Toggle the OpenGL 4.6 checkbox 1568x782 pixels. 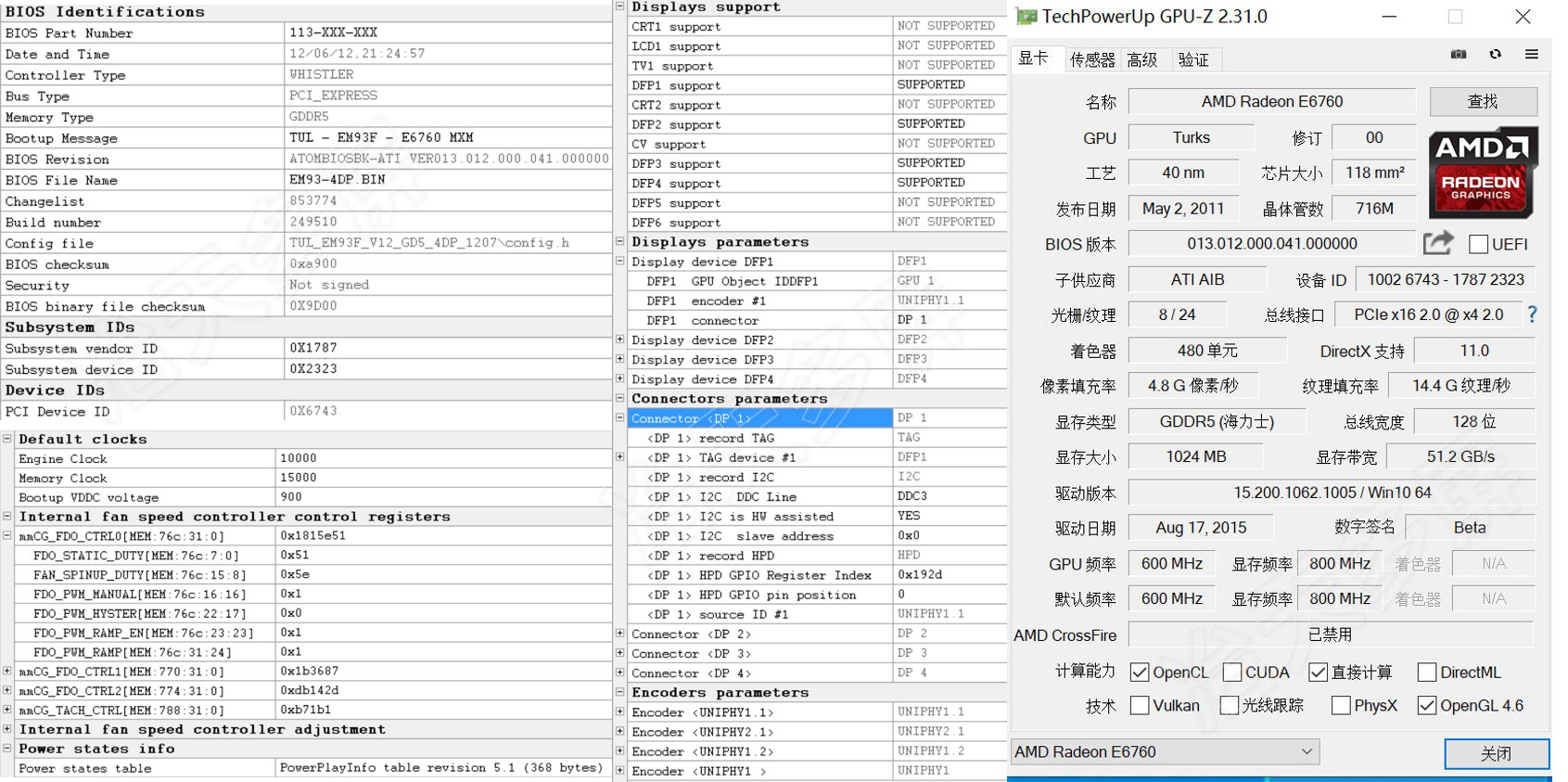pos(1427,706)
